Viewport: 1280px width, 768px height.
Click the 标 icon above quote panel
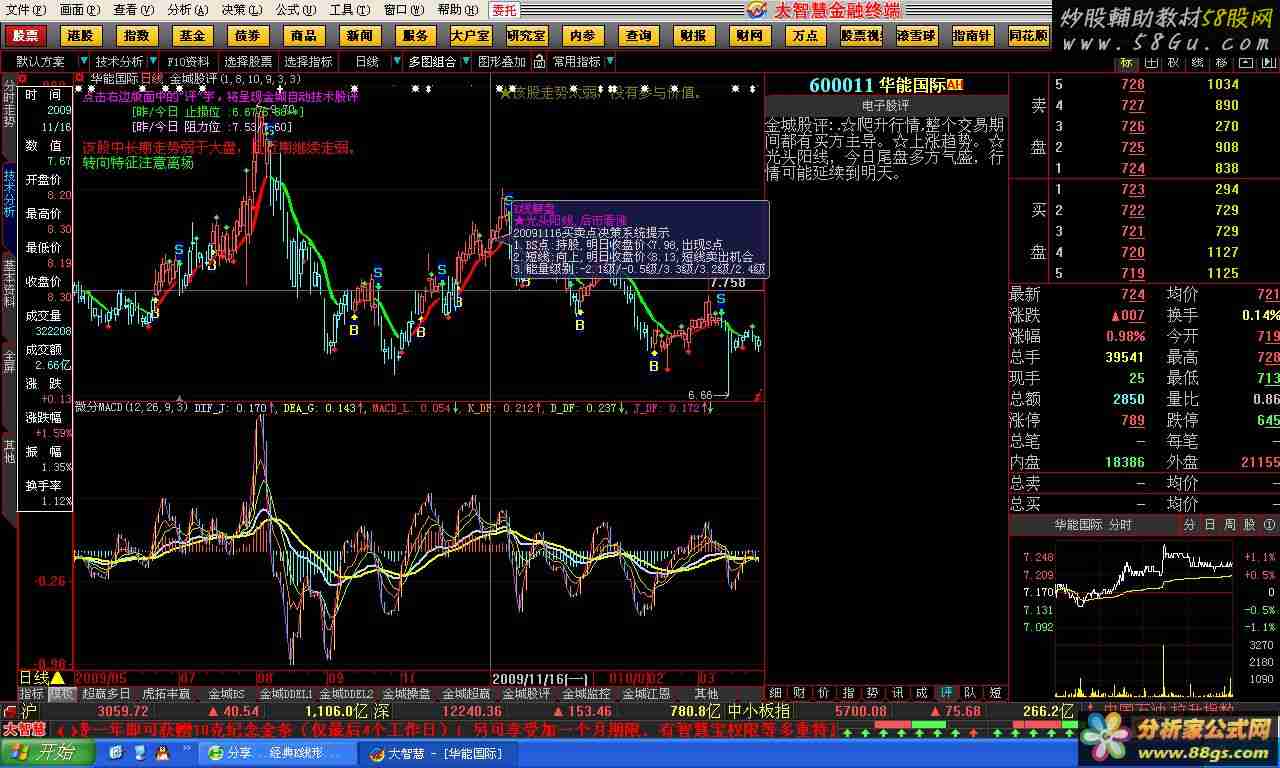pos(1126,62)
